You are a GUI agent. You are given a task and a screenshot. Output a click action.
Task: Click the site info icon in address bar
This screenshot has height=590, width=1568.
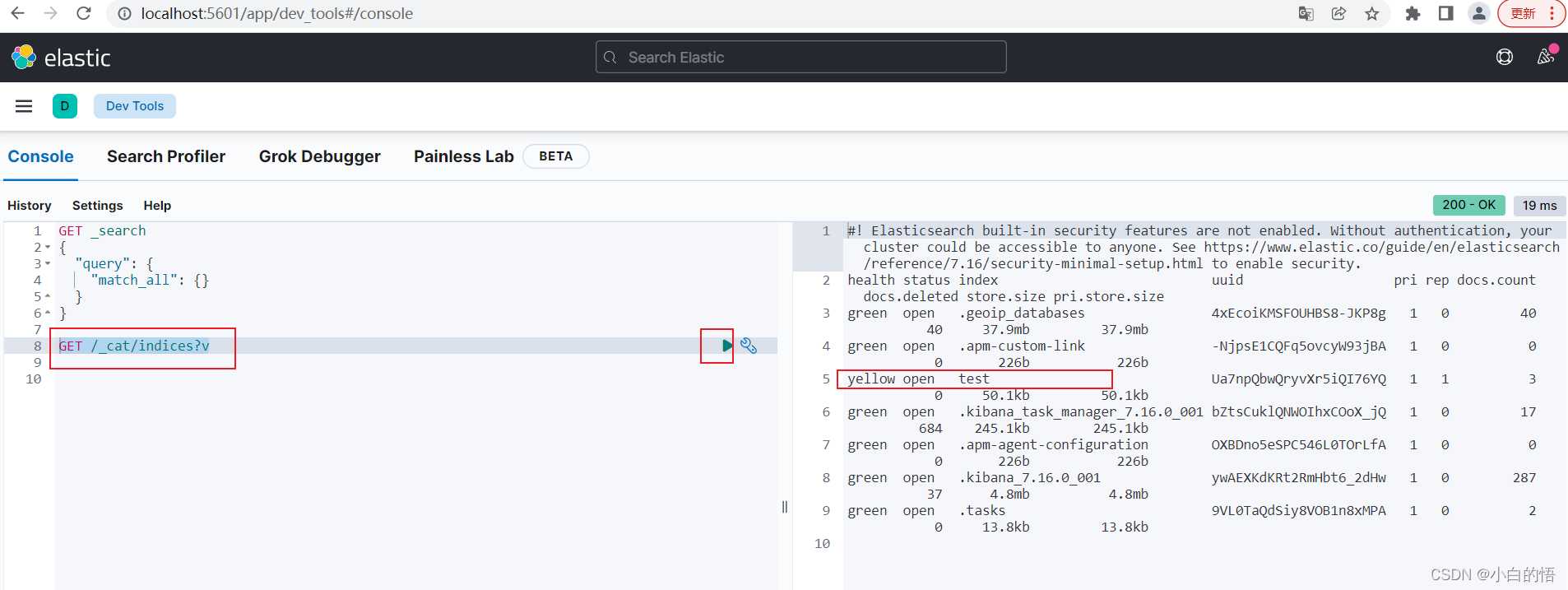point(124,13)
